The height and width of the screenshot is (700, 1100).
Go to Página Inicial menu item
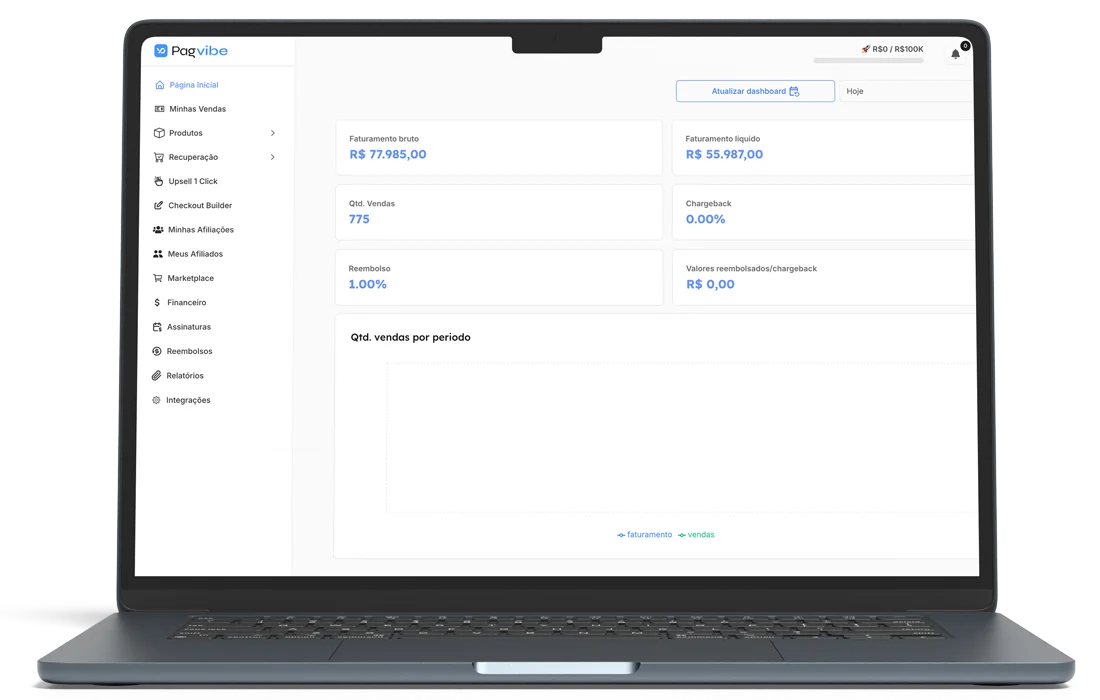click(193, 85)
